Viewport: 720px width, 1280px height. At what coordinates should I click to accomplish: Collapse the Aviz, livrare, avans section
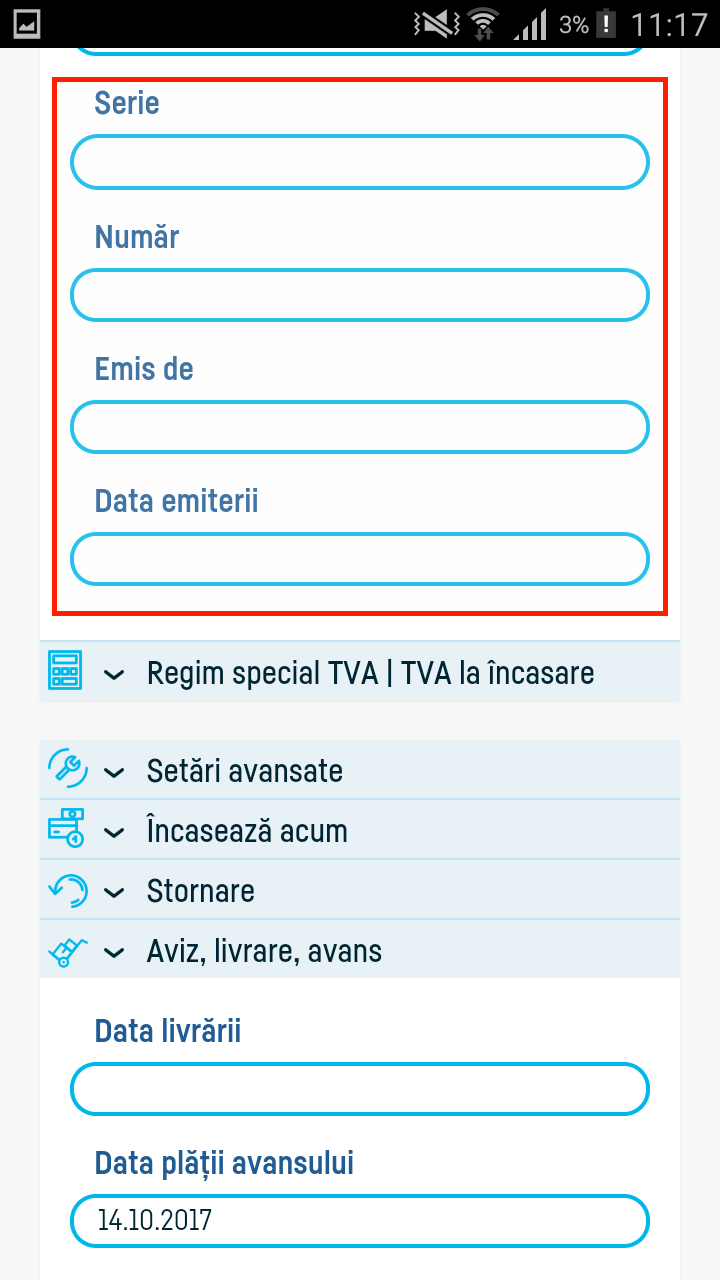coord(114,950)
